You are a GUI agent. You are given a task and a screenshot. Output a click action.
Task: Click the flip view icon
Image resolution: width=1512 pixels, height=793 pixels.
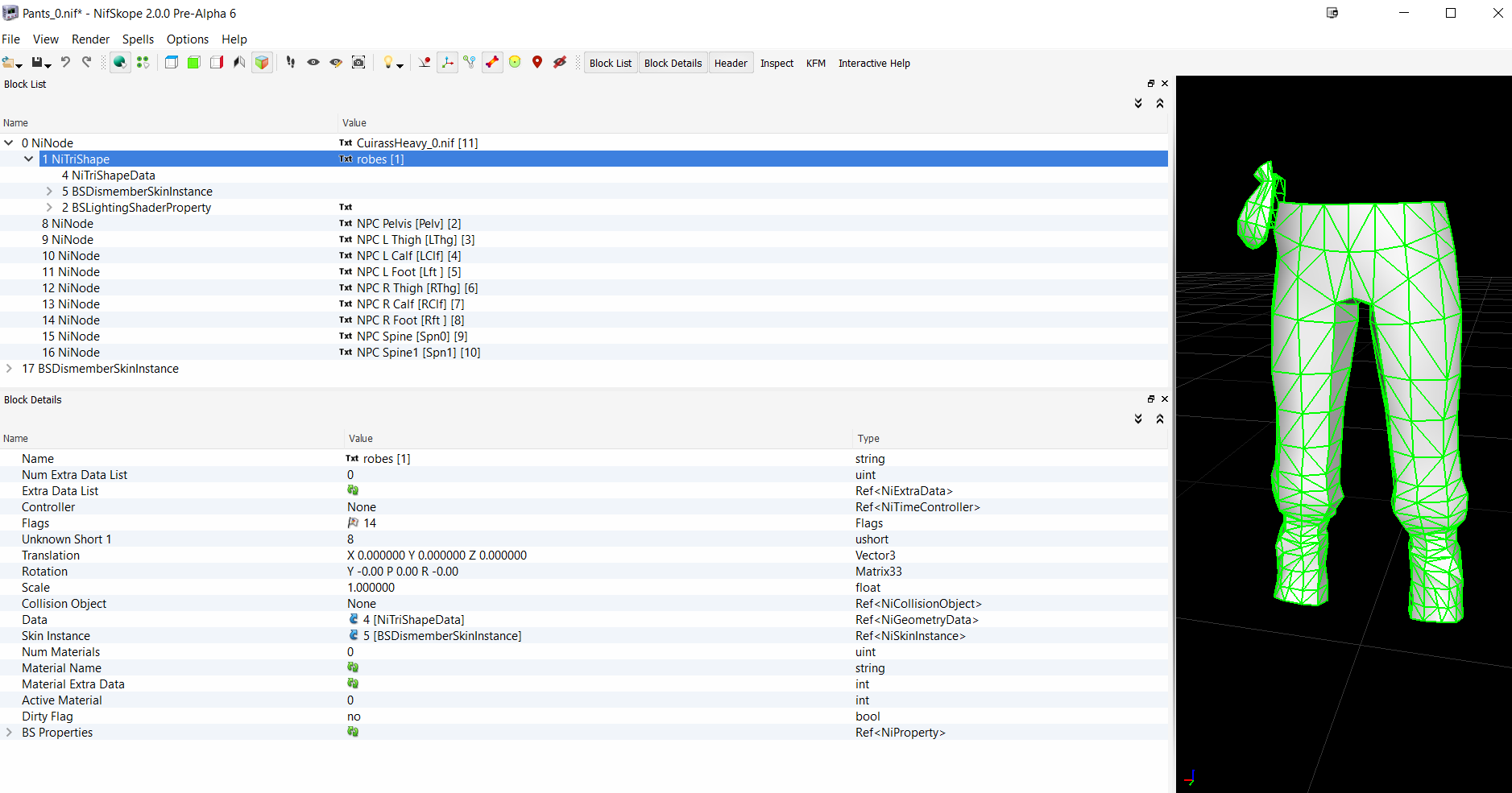coord(239,63)
